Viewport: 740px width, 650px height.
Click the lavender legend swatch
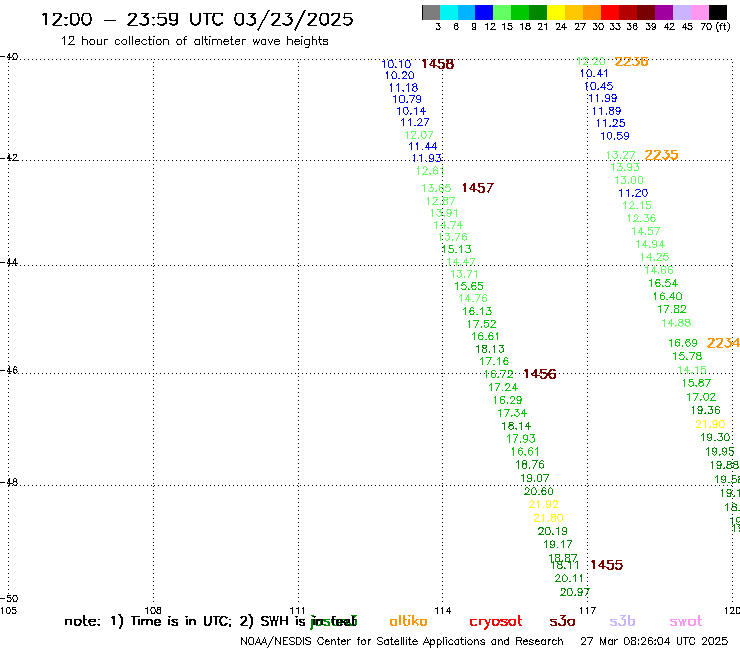[x=681, y=13]
